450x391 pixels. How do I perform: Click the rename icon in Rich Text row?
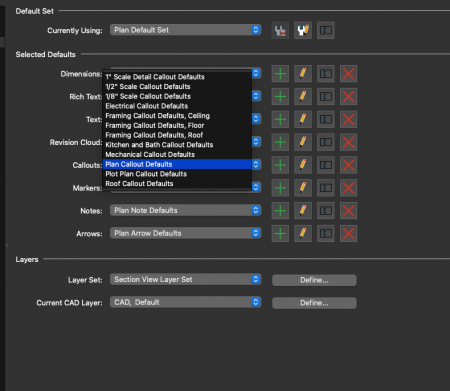(326, 97)
